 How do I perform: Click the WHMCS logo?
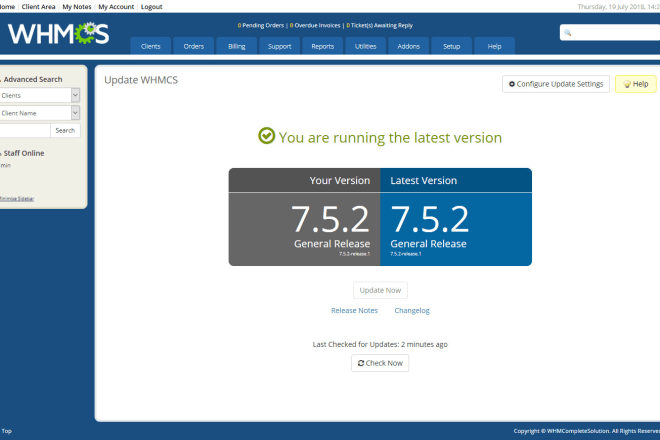pos(59,34)
